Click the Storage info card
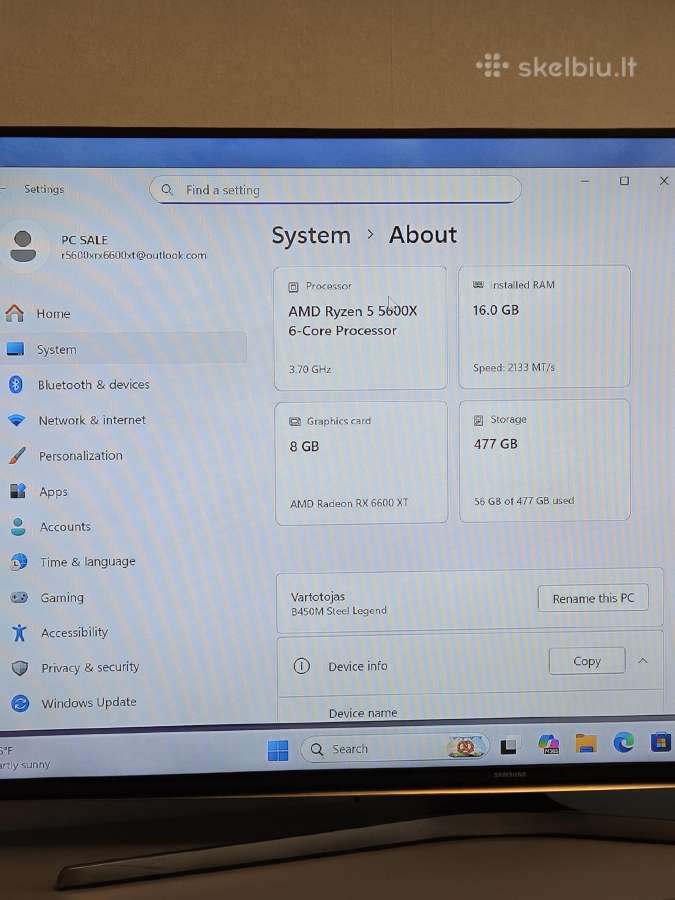Image resolution: width=675 pixels, height=900 pixels. [x=545, y=460]
